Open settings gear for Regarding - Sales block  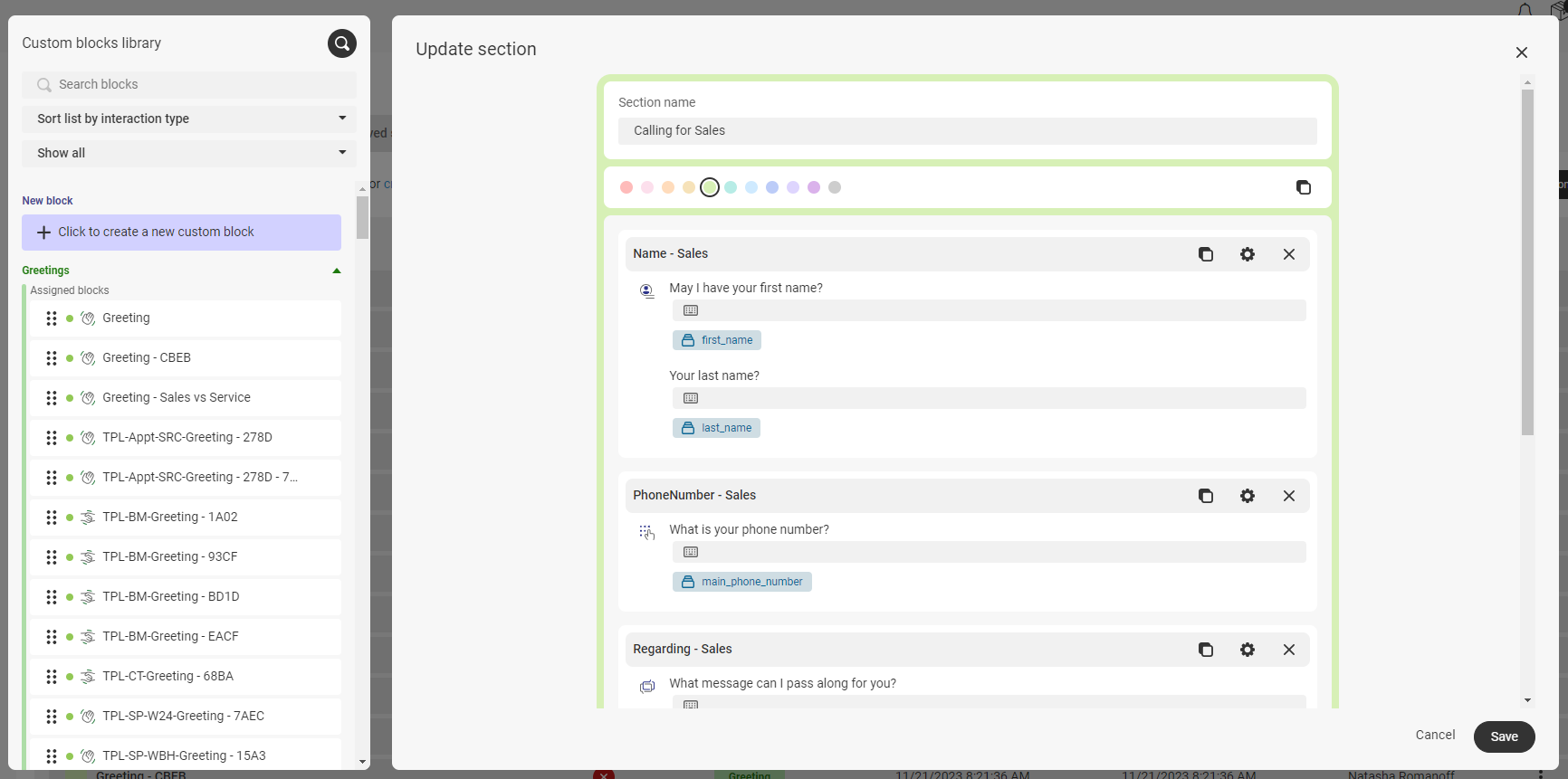(x=1248, y=650)
